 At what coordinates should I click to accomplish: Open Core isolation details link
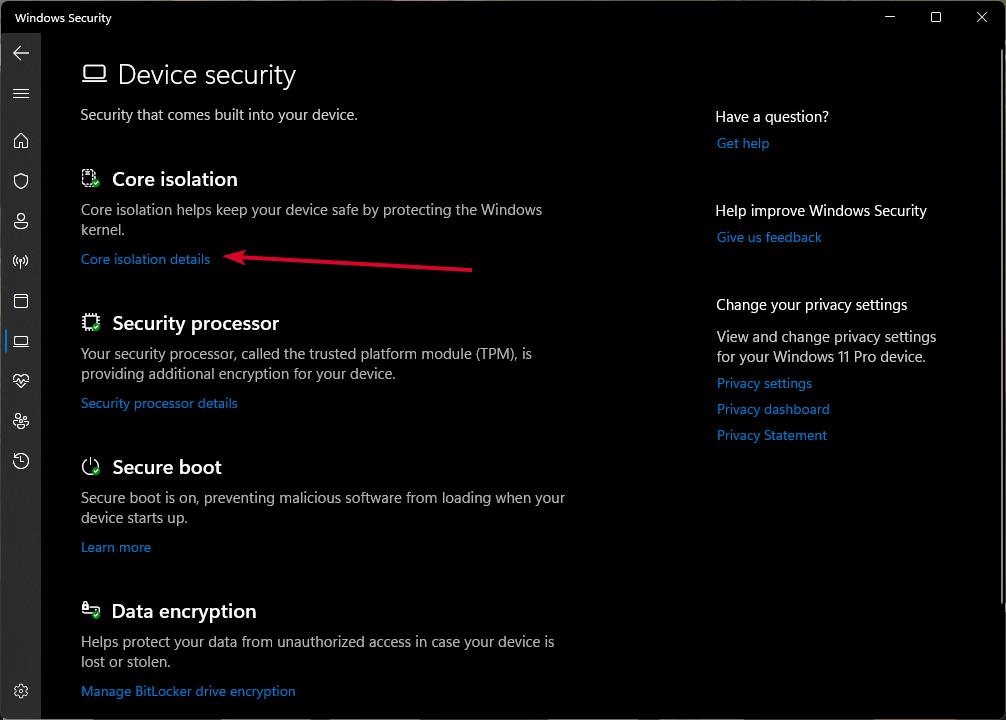pos(146,259)
